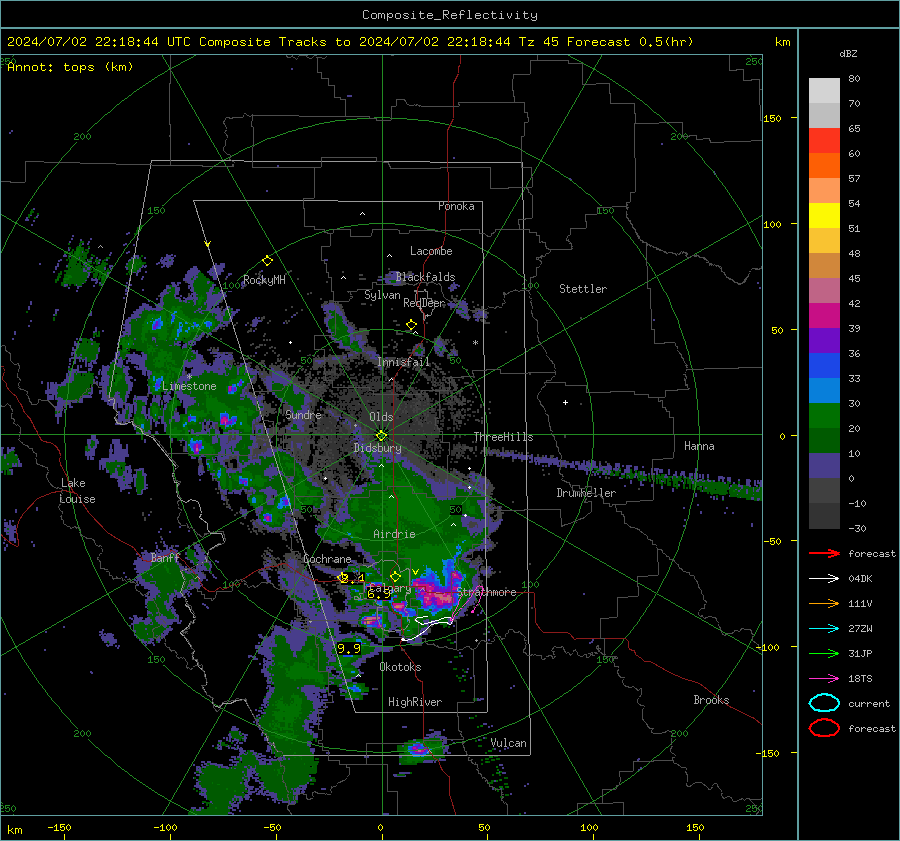Viewport: 900px width, 841px height.
Task: Click the Innisfail city label
Action: 403,362
